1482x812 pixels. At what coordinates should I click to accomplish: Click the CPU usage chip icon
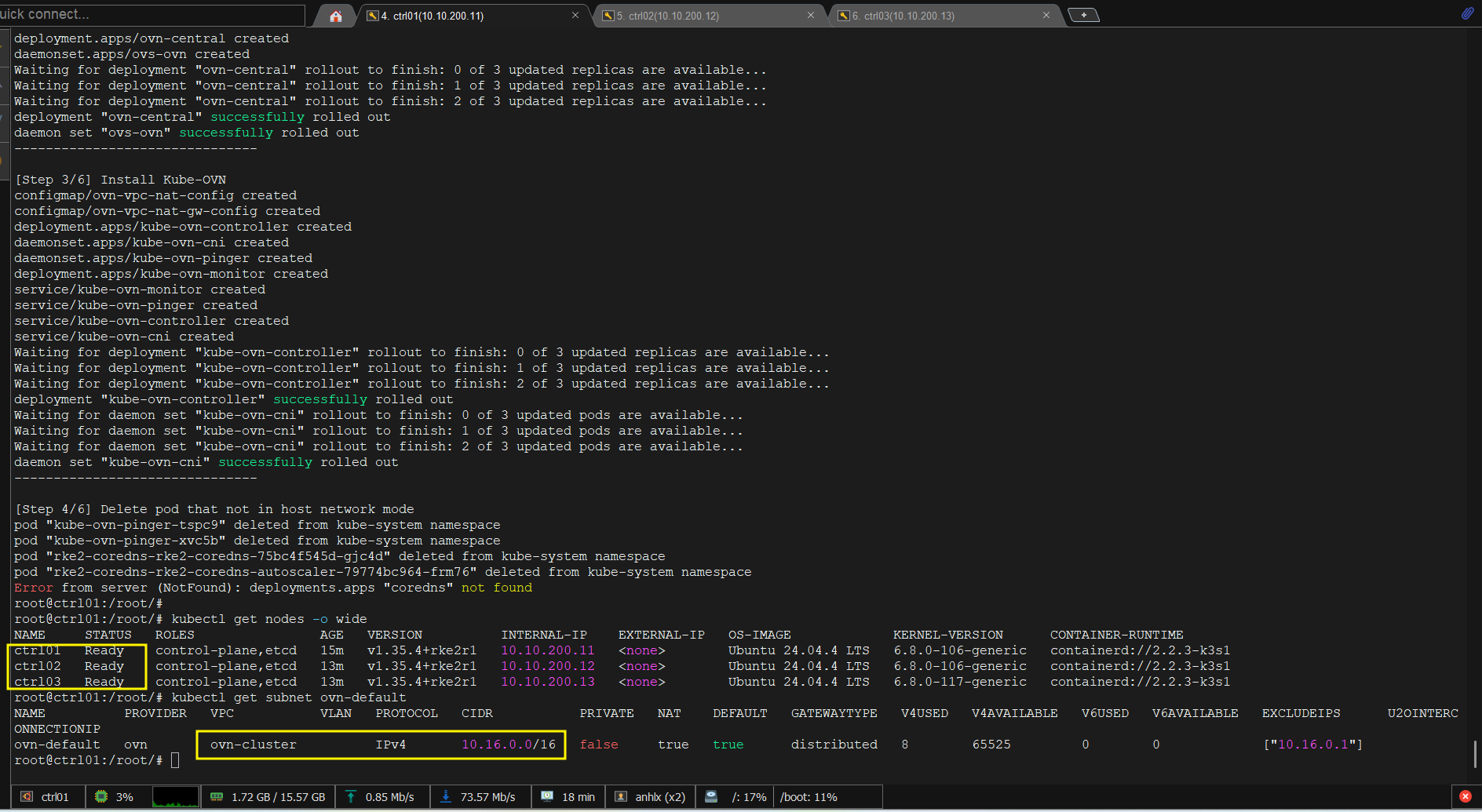coord(101,796)
